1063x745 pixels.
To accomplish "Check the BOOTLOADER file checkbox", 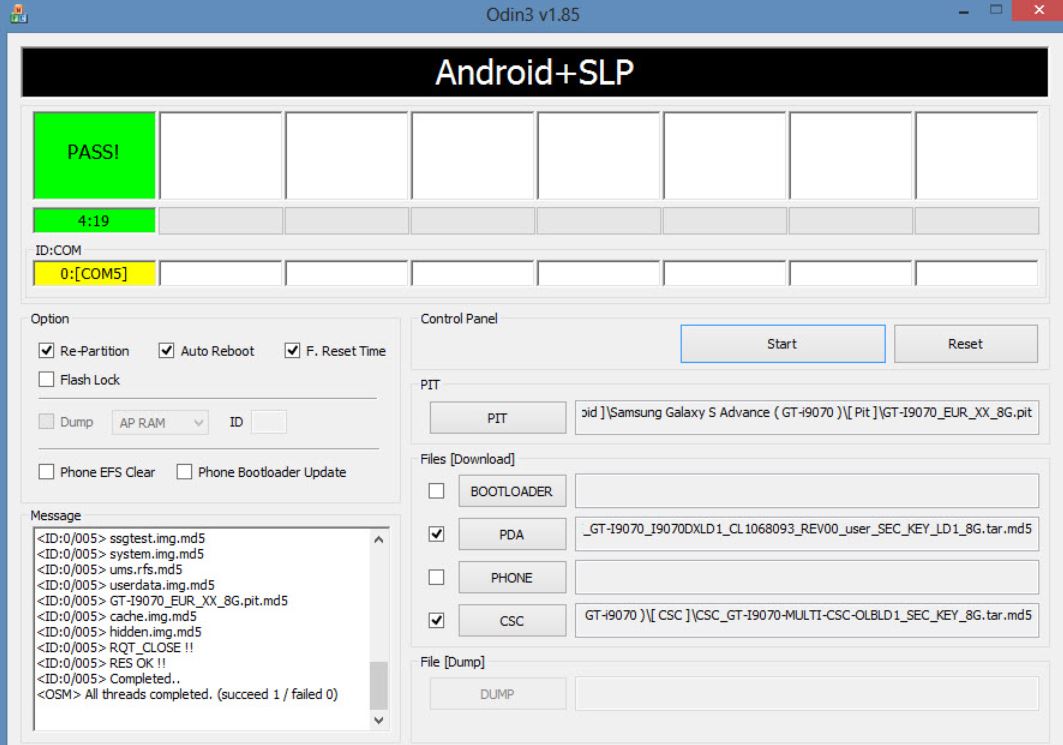I will (437, 490).
